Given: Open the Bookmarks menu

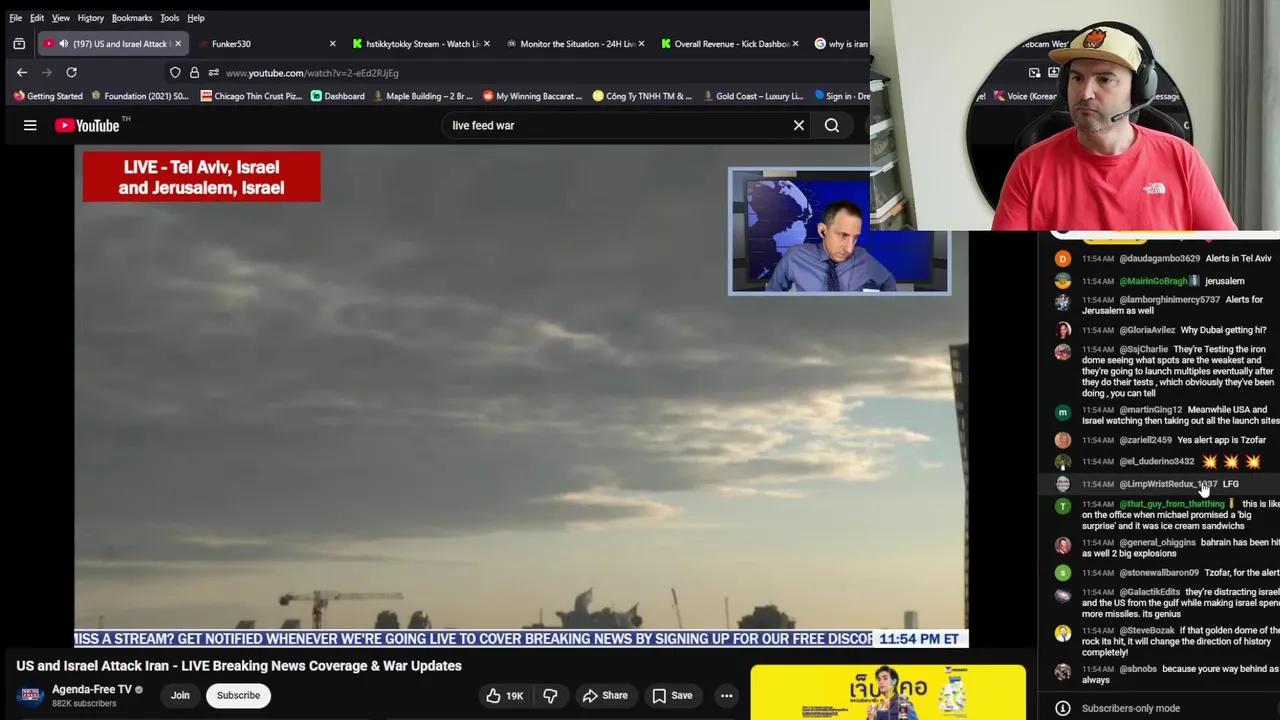Looking at the screenshot, I should tap(132, 18).
